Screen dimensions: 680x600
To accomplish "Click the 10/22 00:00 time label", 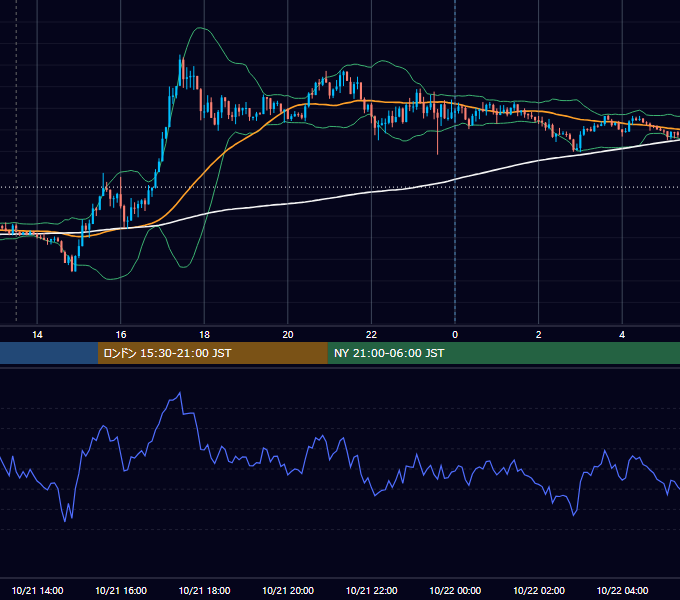I will coord(455,590).
